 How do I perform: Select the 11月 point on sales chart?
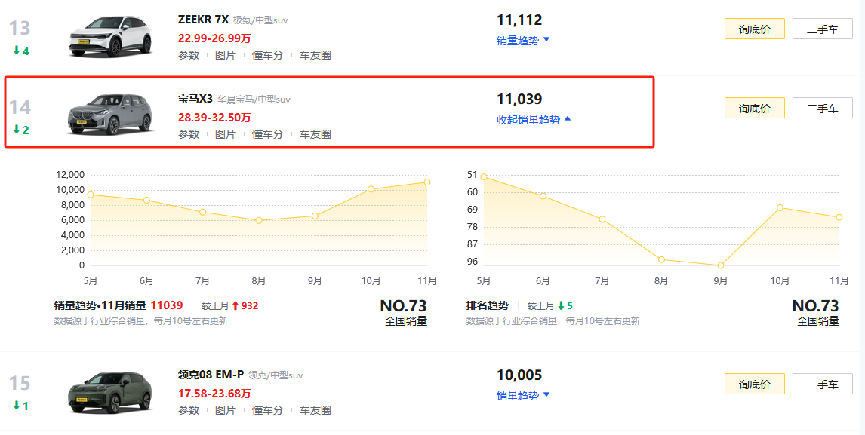click(x=427, y=182)
